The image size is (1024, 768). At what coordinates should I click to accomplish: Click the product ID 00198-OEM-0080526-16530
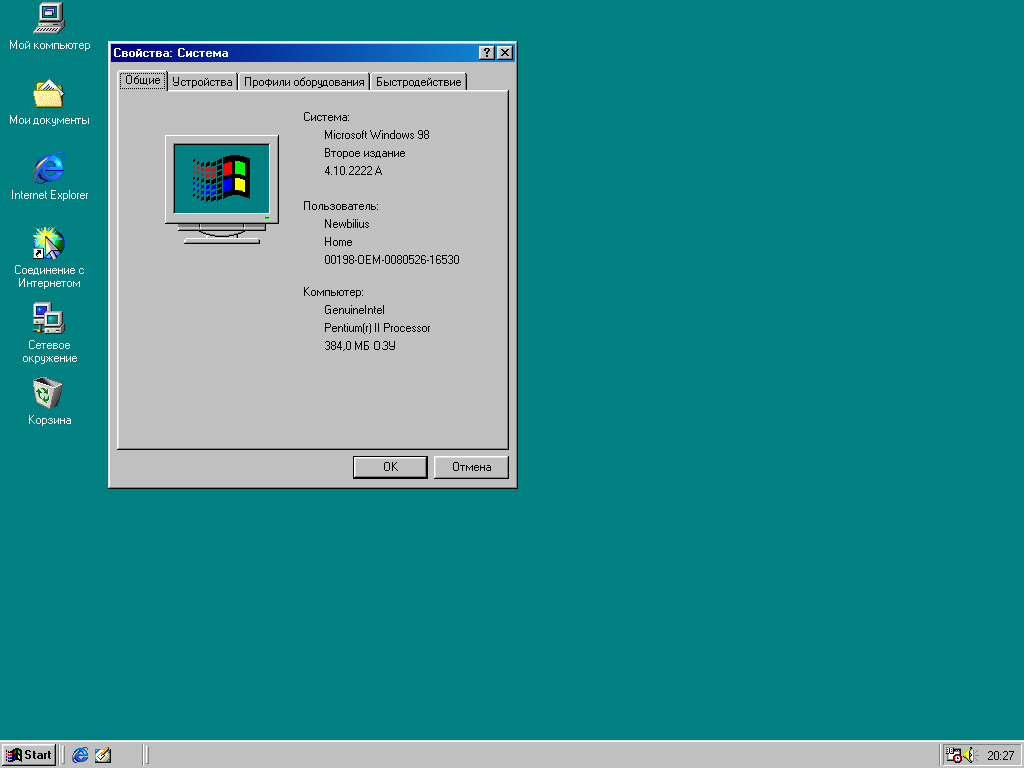(x=392, y=260)
